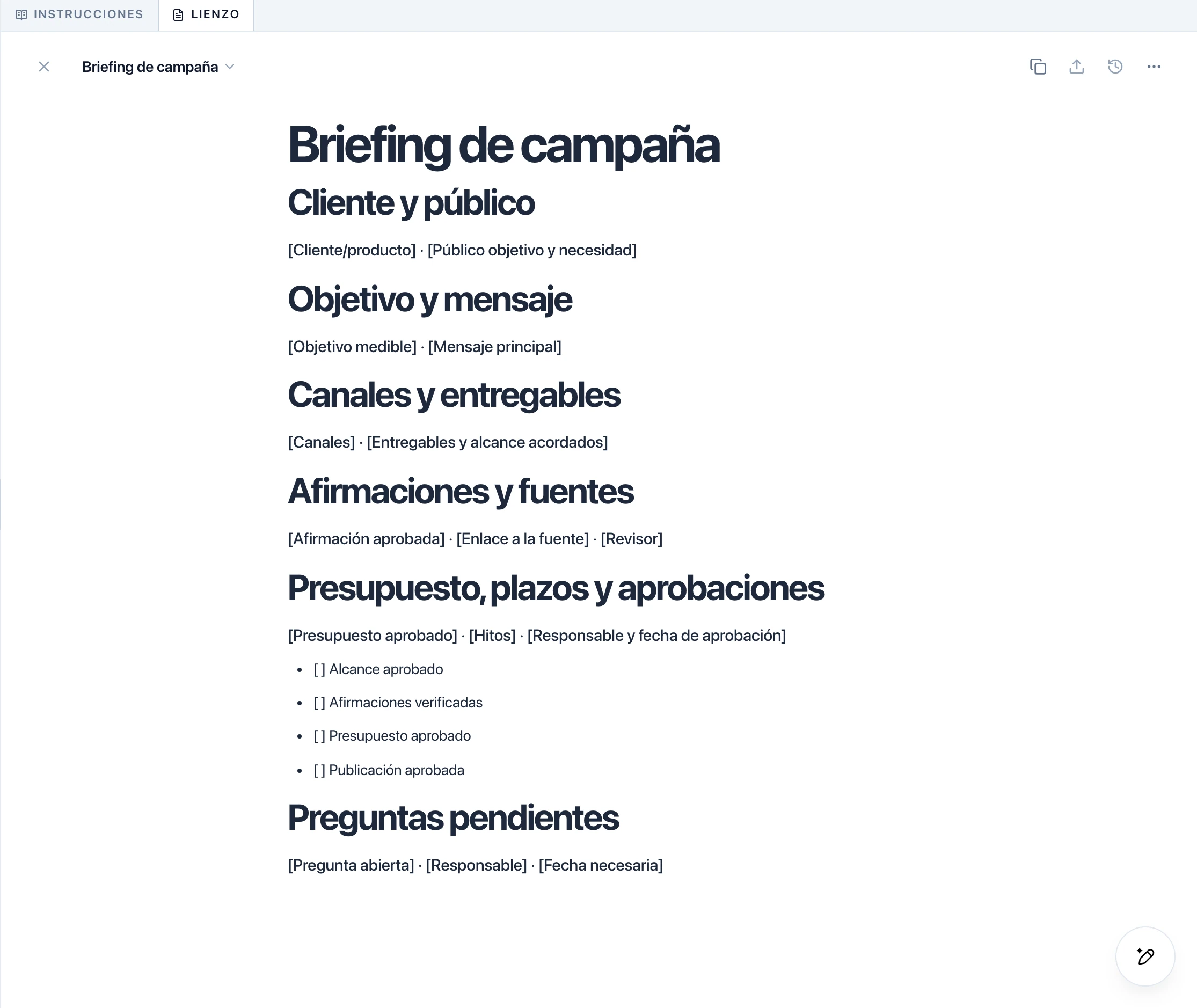The height and width of the screenshot is (1008, 1197).
Task: Click the [Revisor] placeholder
Action: click(631, 539)
